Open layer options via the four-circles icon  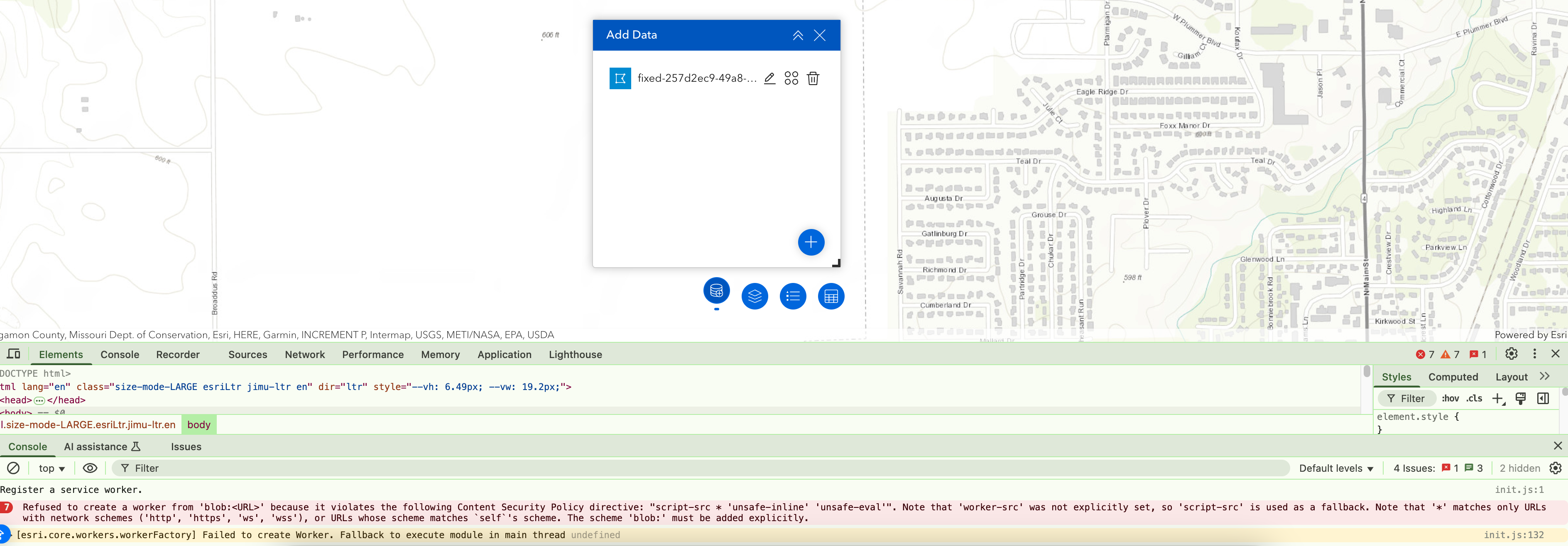click(x=791, y=78)
